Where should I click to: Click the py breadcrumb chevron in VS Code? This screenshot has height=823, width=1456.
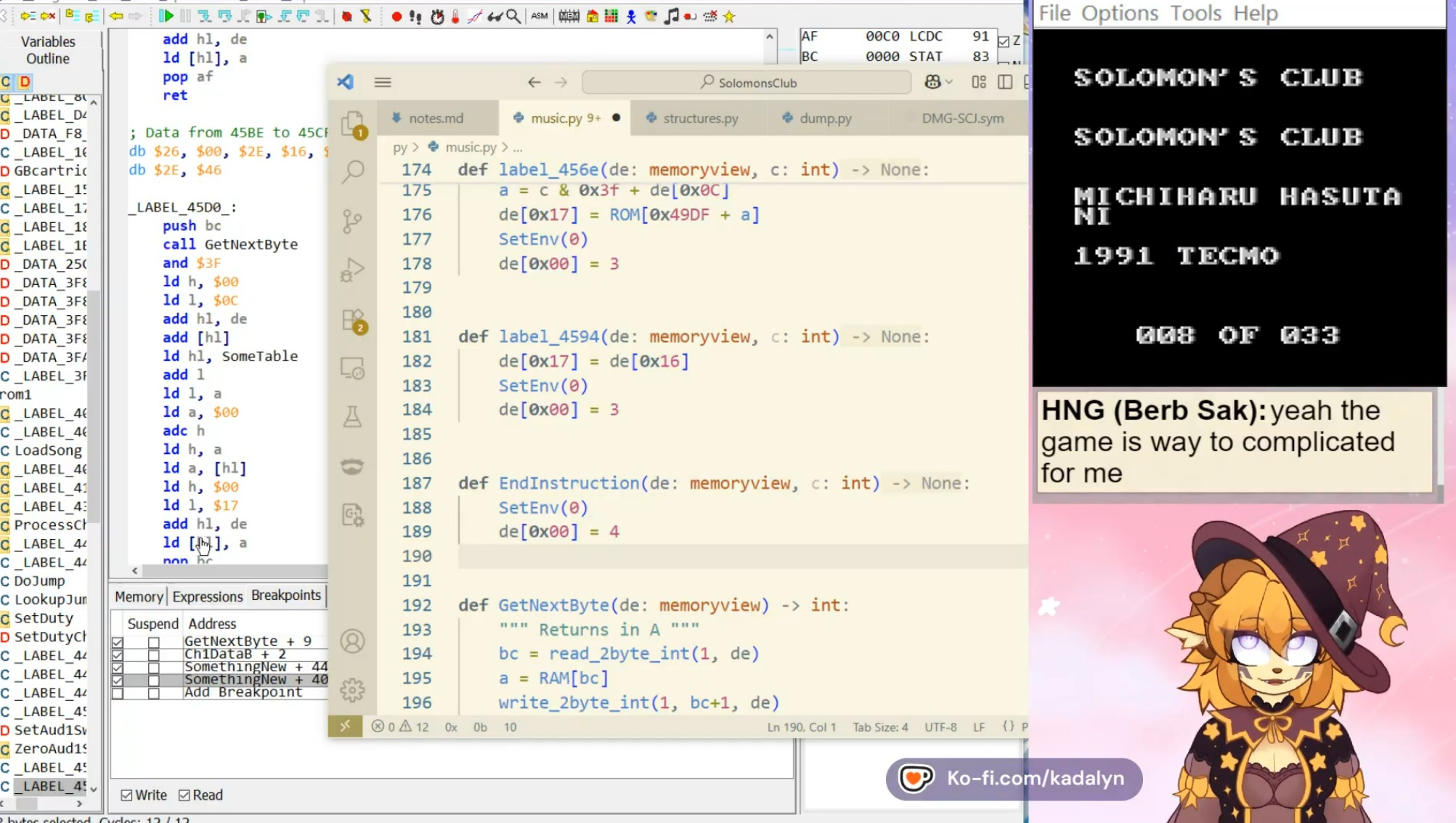(x=415, y=147)
